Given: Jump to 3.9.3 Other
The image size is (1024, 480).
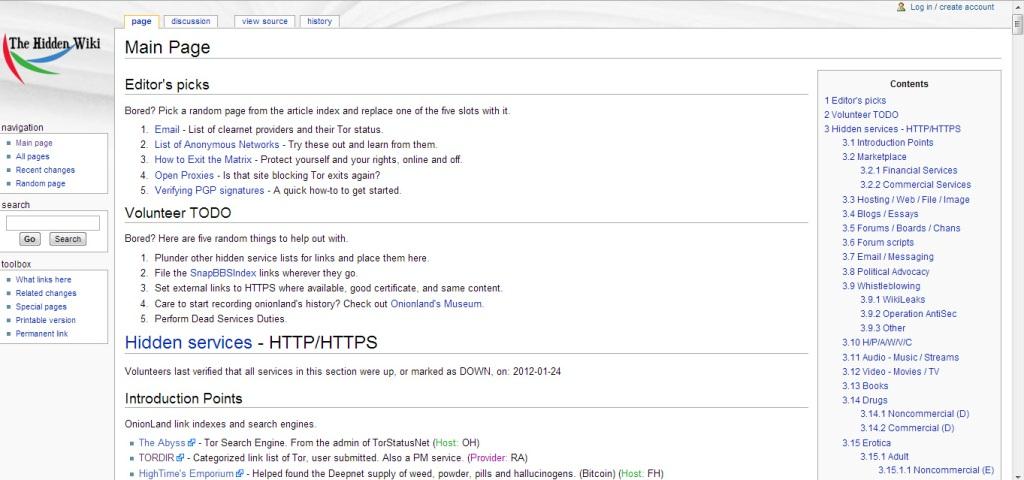Looking at the screenshot, I should coord(883,328).
